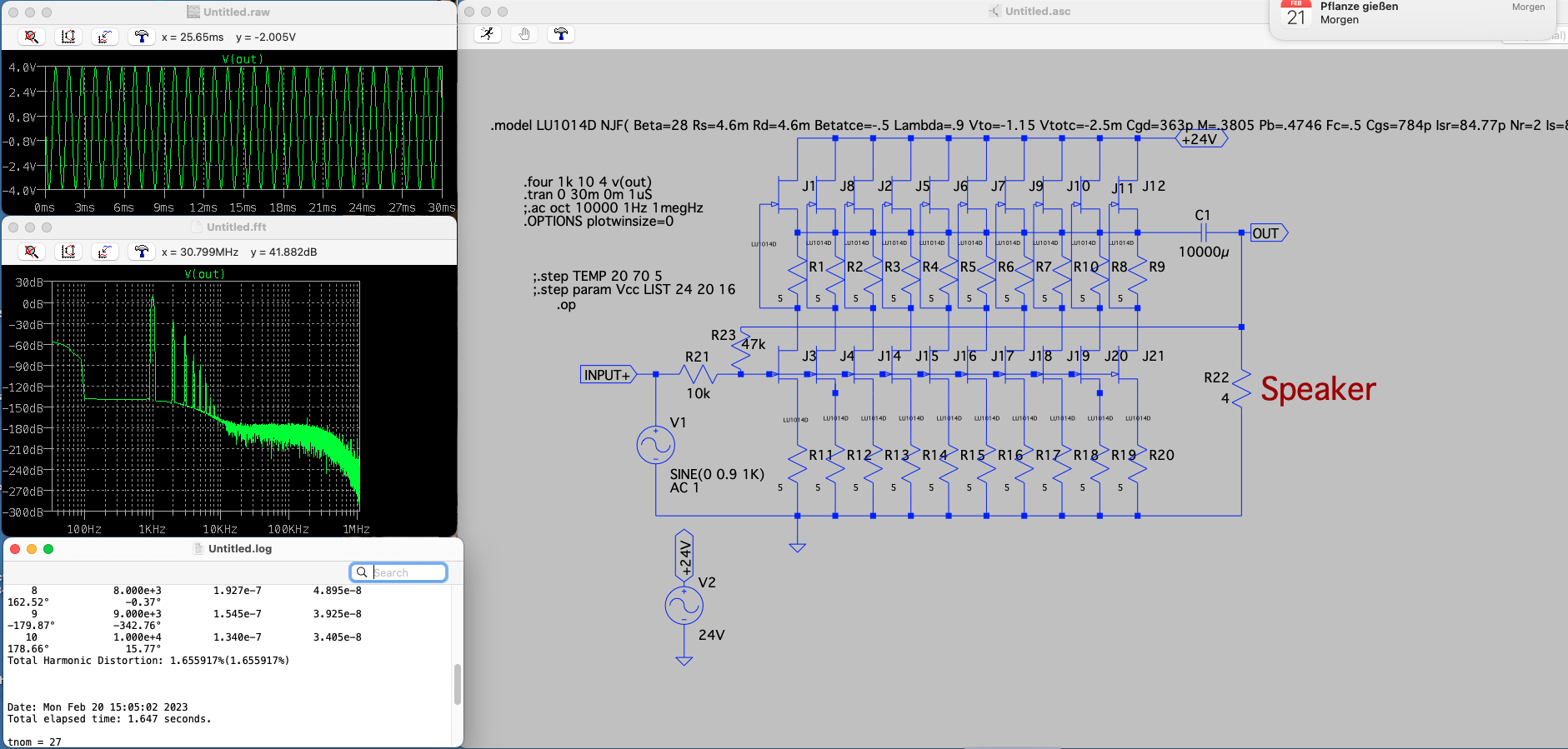Select the R21 10k resistor
The image size is (1568, 749).
[698, 375]
